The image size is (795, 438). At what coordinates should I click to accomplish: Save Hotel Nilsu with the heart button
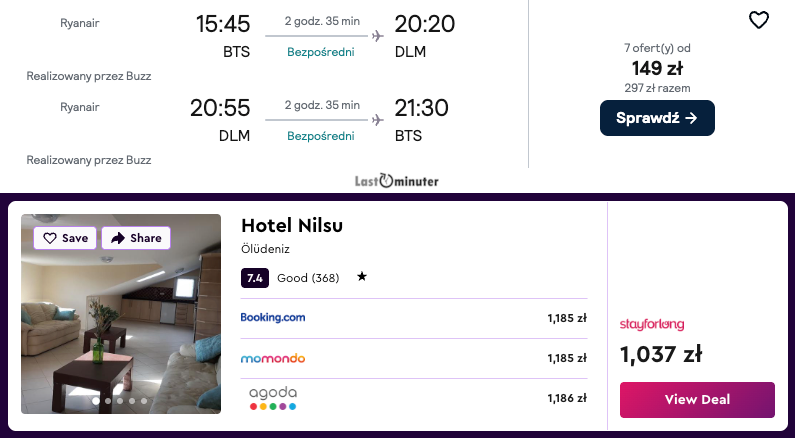(65, 238)
